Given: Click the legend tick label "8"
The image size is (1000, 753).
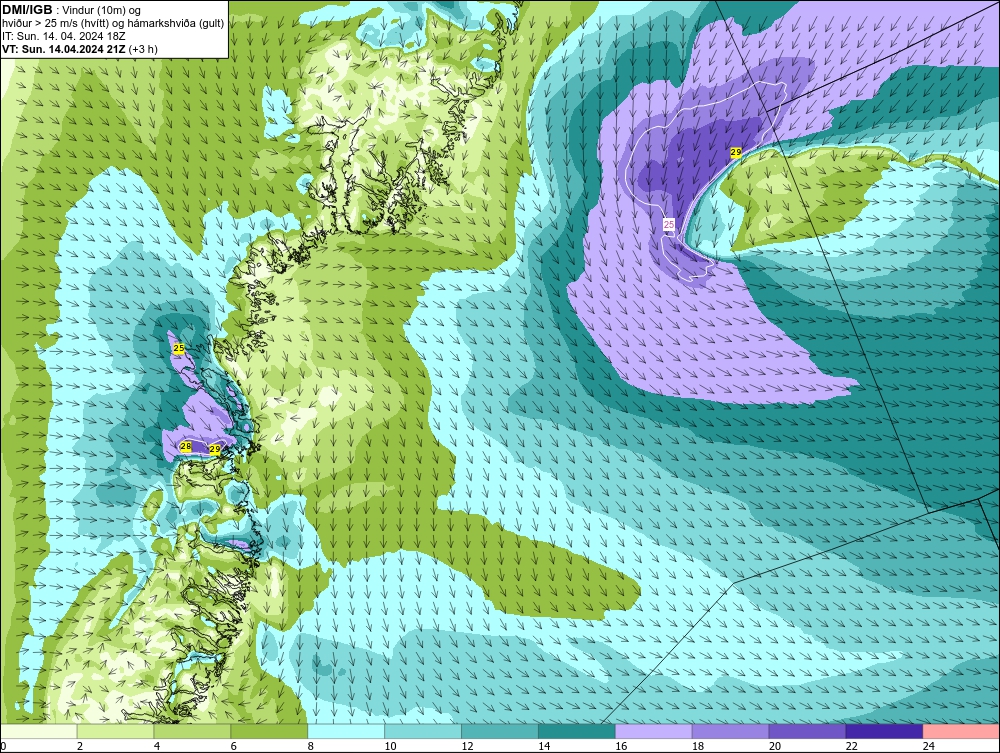Looking at the screenshot, I should pos(311,746).
